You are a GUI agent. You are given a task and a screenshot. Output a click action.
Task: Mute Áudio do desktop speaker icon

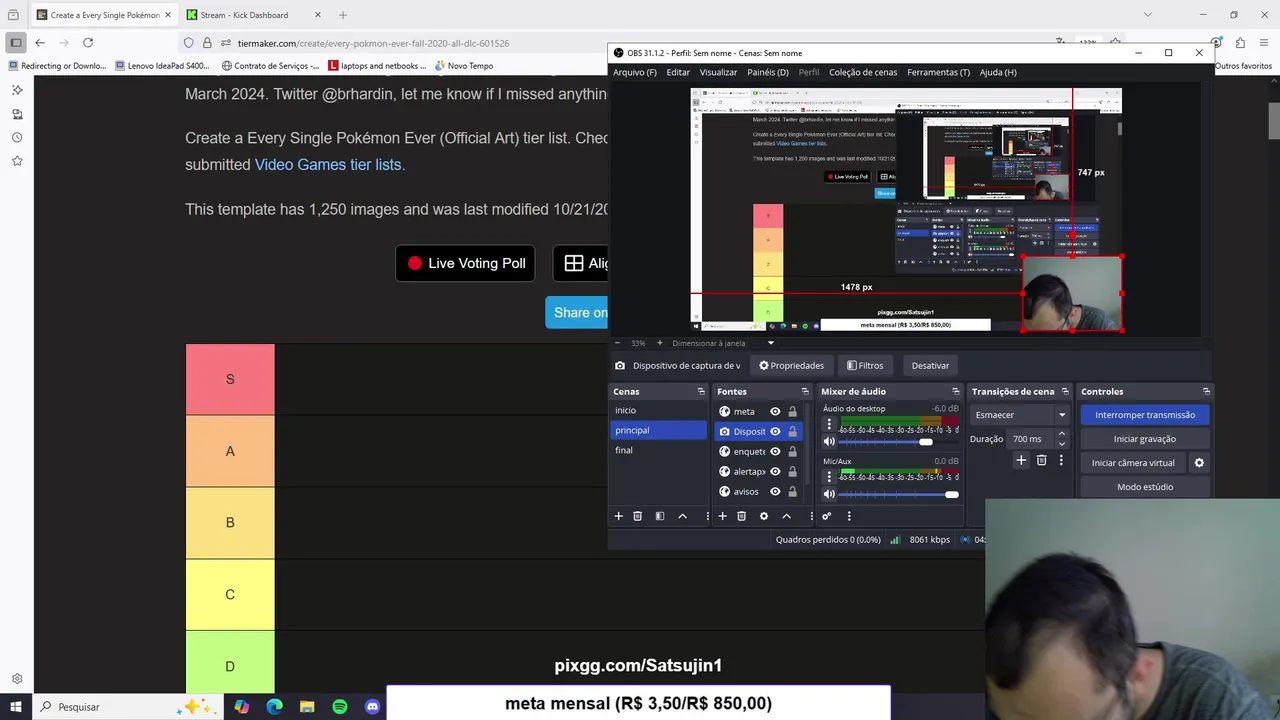click(x=829, y=442)
